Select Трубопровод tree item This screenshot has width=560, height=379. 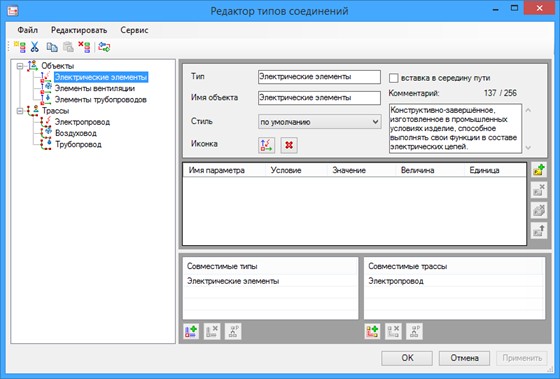pyautogui.click(x=78, y=145)
